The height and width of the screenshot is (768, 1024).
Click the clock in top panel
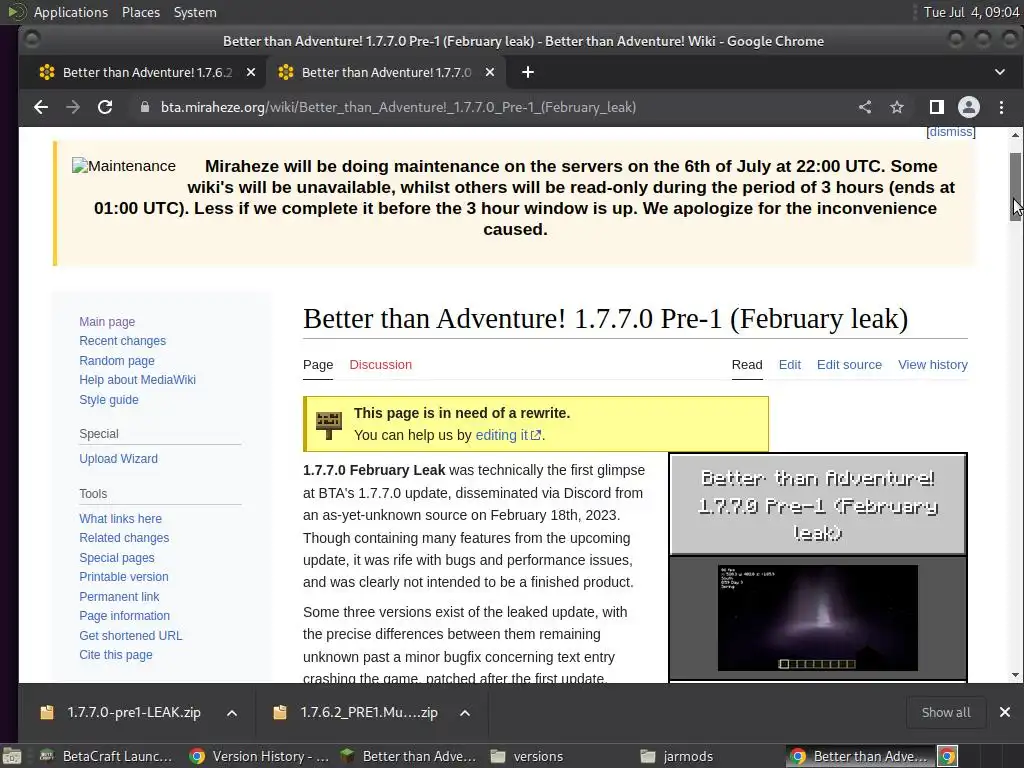[971, 12]
